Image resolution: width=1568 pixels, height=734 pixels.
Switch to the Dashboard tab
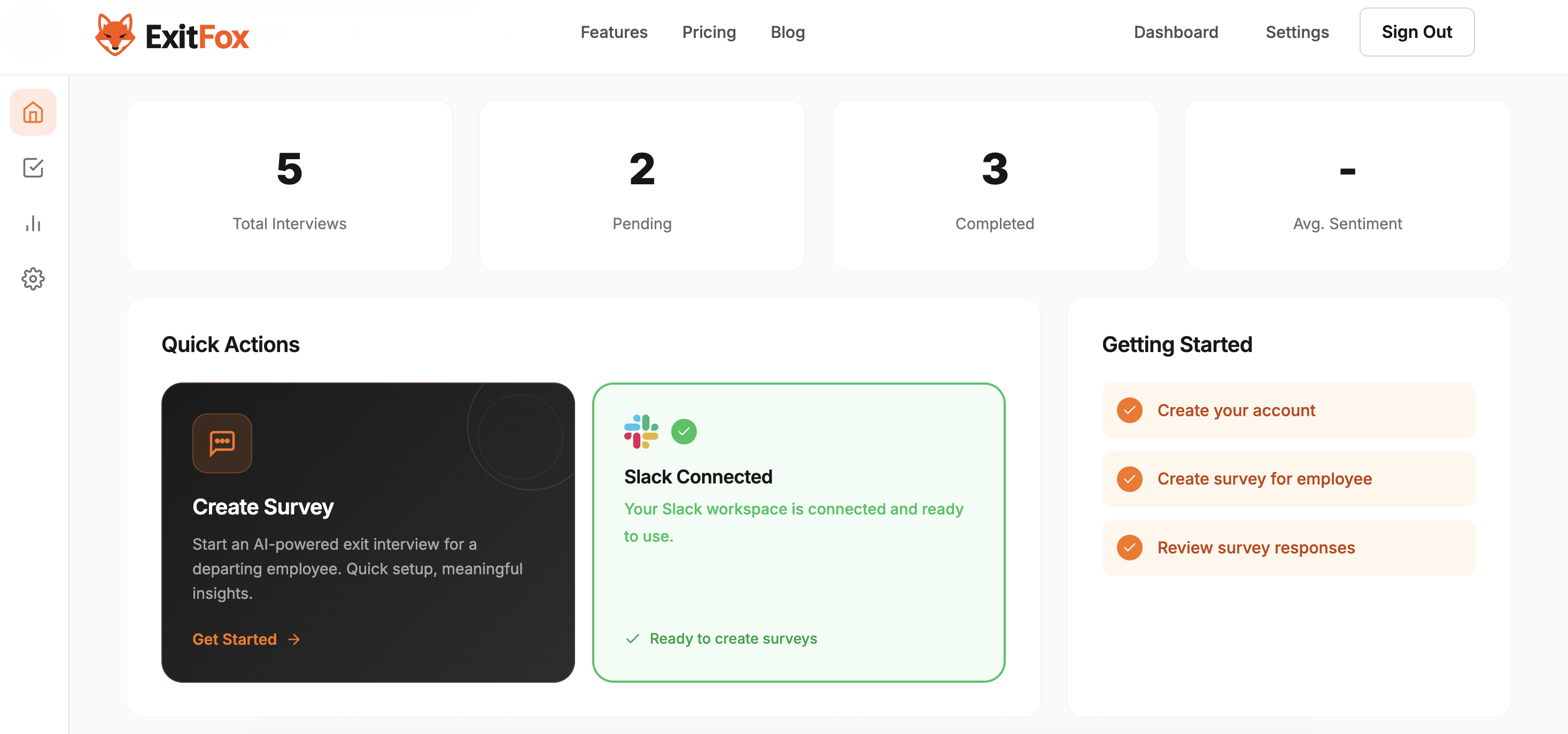tap(1175, 32)
